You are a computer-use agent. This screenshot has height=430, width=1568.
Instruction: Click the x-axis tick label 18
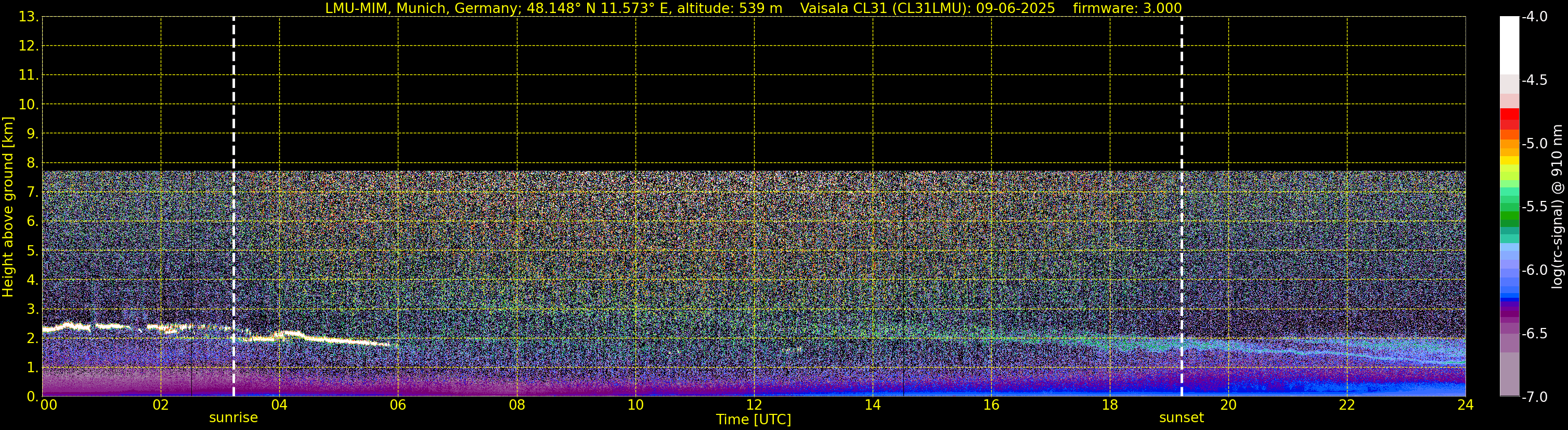click(1110, 405)
